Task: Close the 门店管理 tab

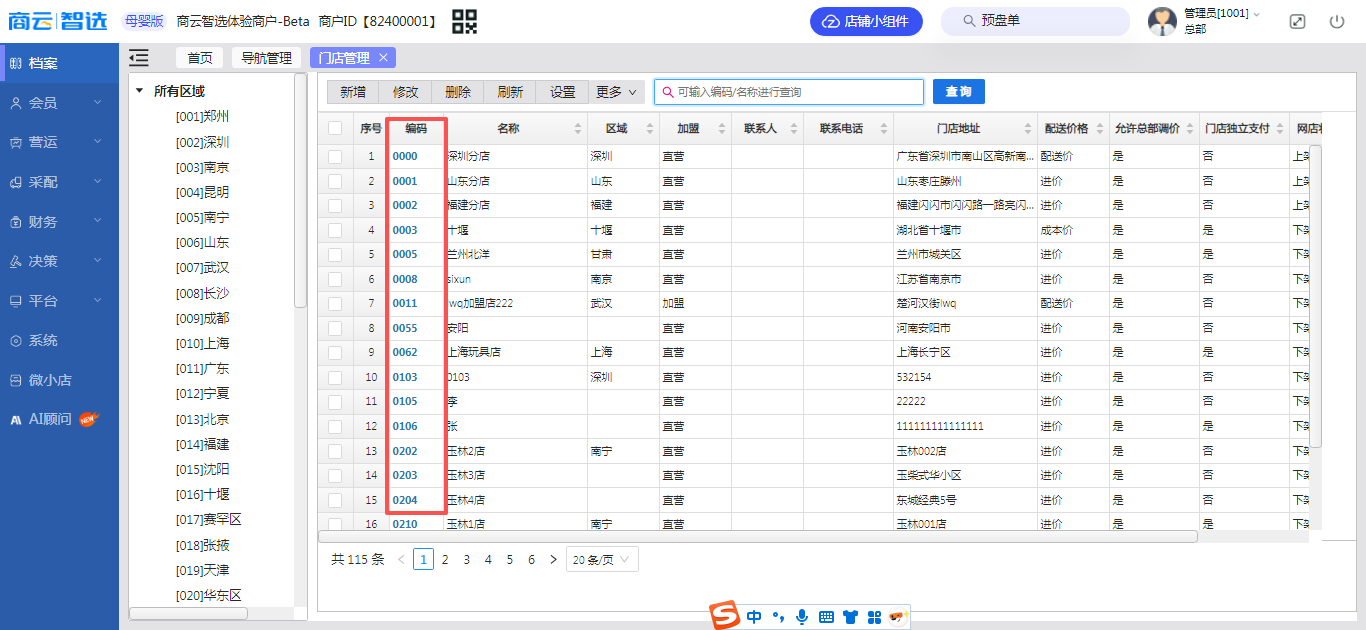Action: 383,58
